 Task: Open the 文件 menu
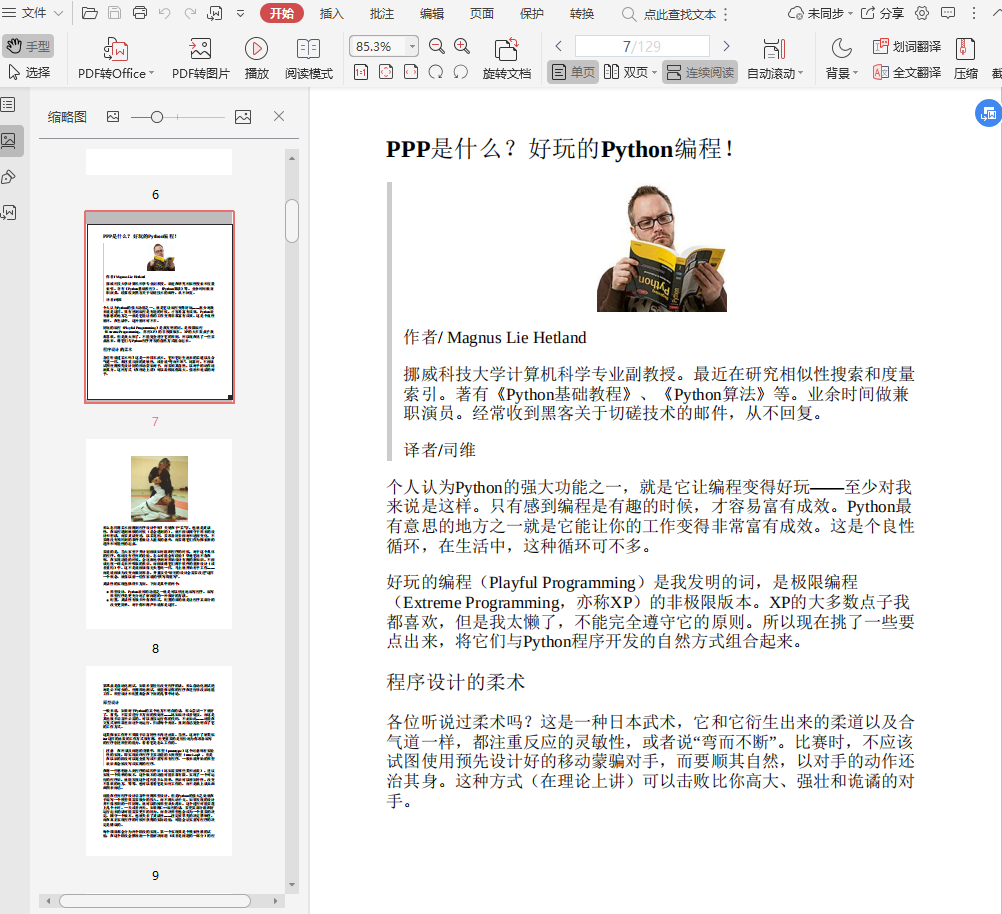coord(32,13)
